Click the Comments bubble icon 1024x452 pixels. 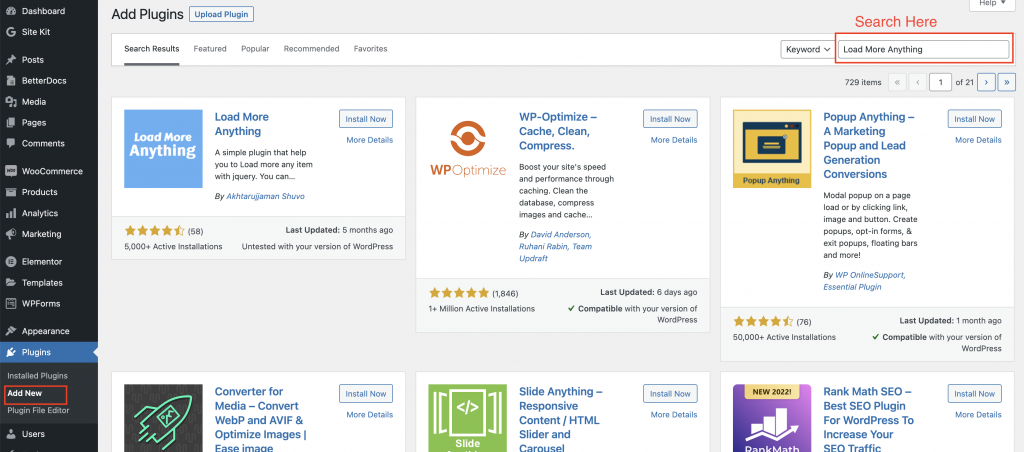[x=10, y=144]
